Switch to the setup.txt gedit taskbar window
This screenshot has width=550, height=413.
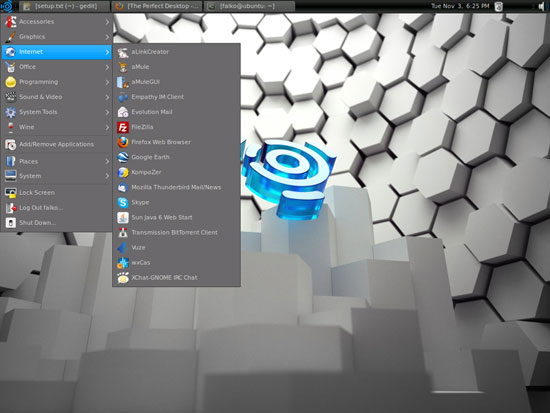pyautogui.click(x=64, y=6)
